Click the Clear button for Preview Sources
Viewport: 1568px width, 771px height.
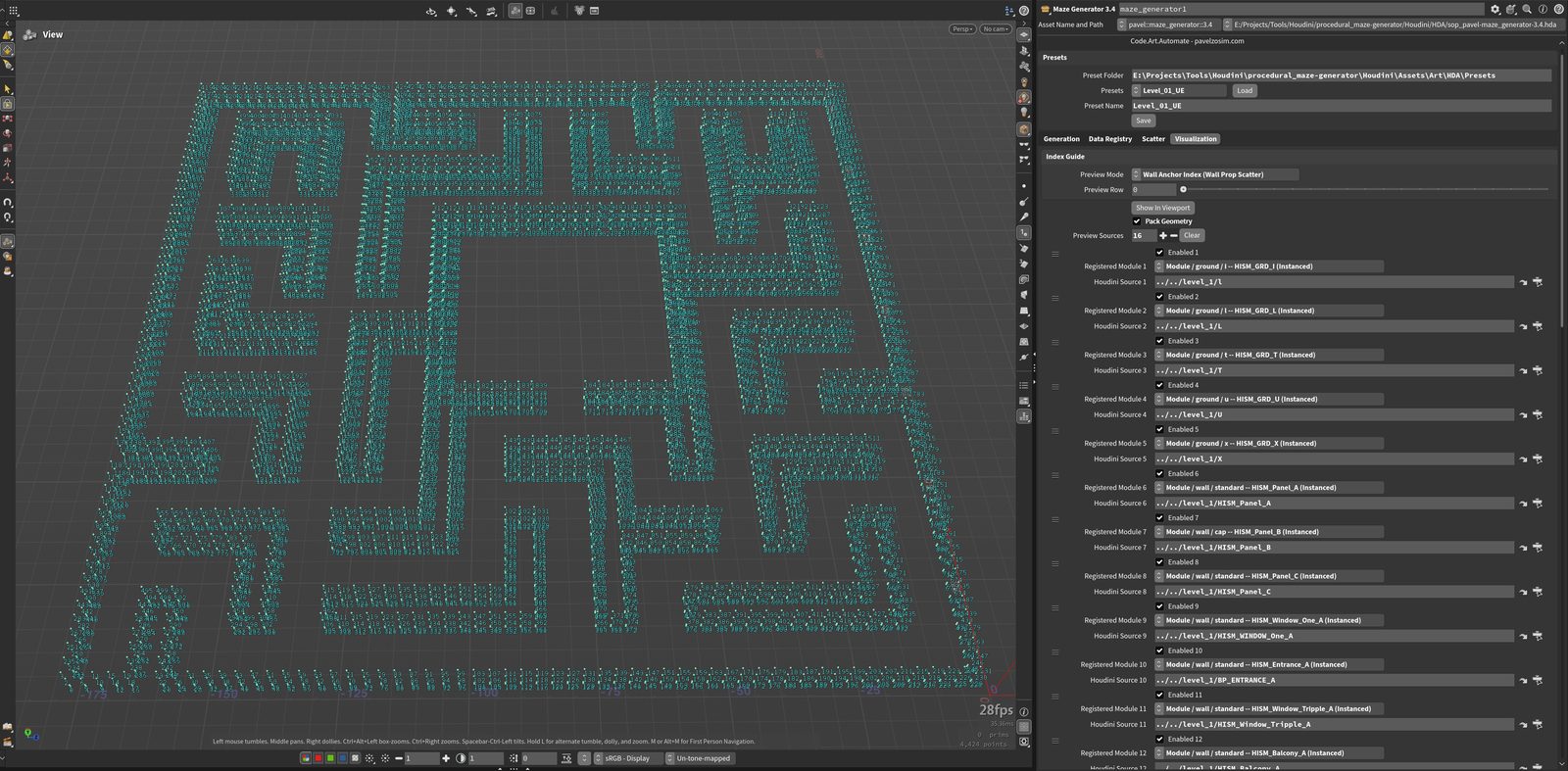[1192, 235]
